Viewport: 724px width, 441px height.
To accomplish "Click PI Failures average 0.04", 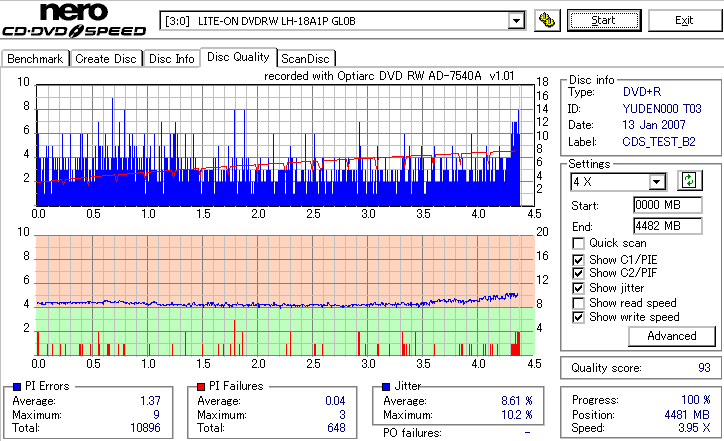I will 335,401.
